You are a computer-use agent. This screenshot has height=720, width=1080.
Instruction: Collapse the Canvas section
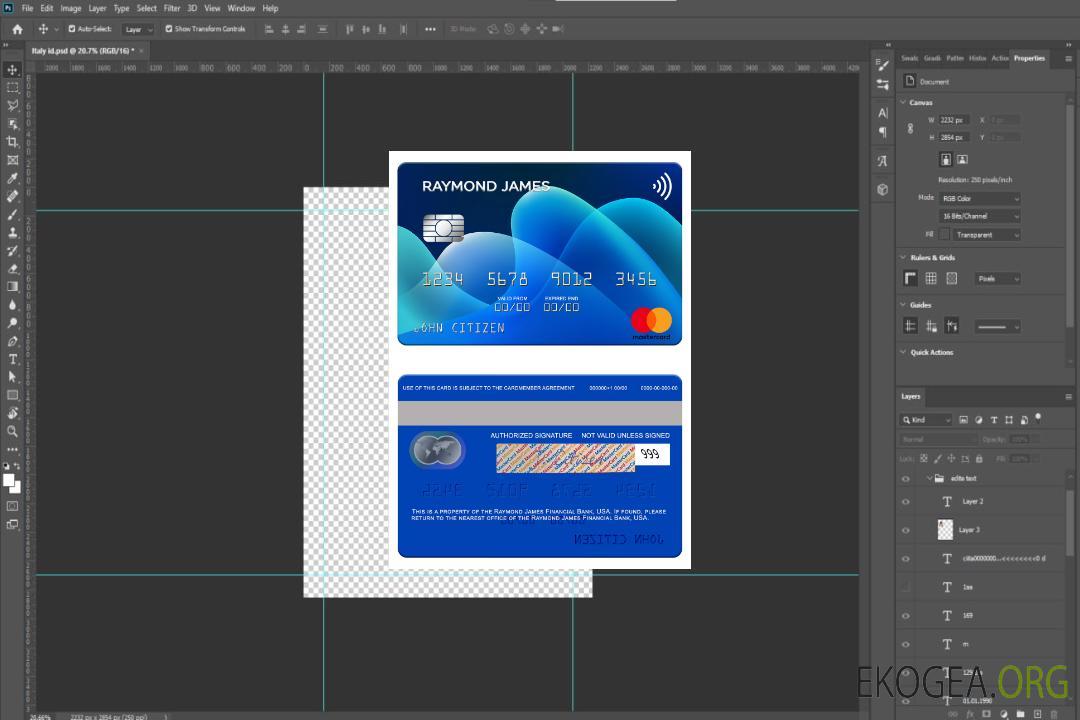[903, 103]
